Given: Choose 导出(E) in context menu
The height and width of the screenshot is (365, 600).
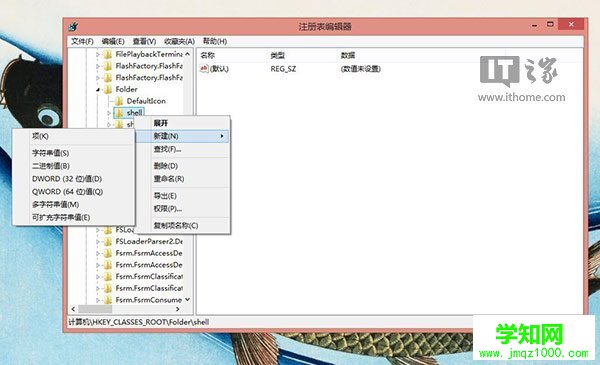Looking at the screenshot, I should [x=183, y=196].
